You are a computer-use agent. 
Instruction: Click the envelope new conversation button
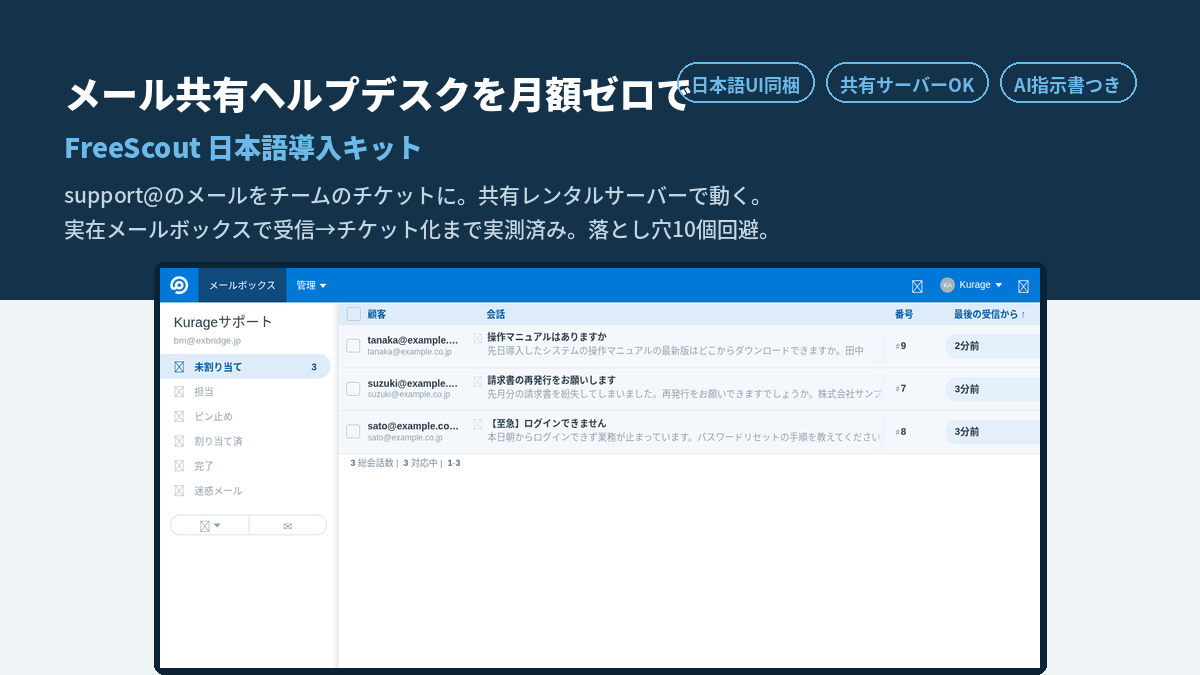288,525
